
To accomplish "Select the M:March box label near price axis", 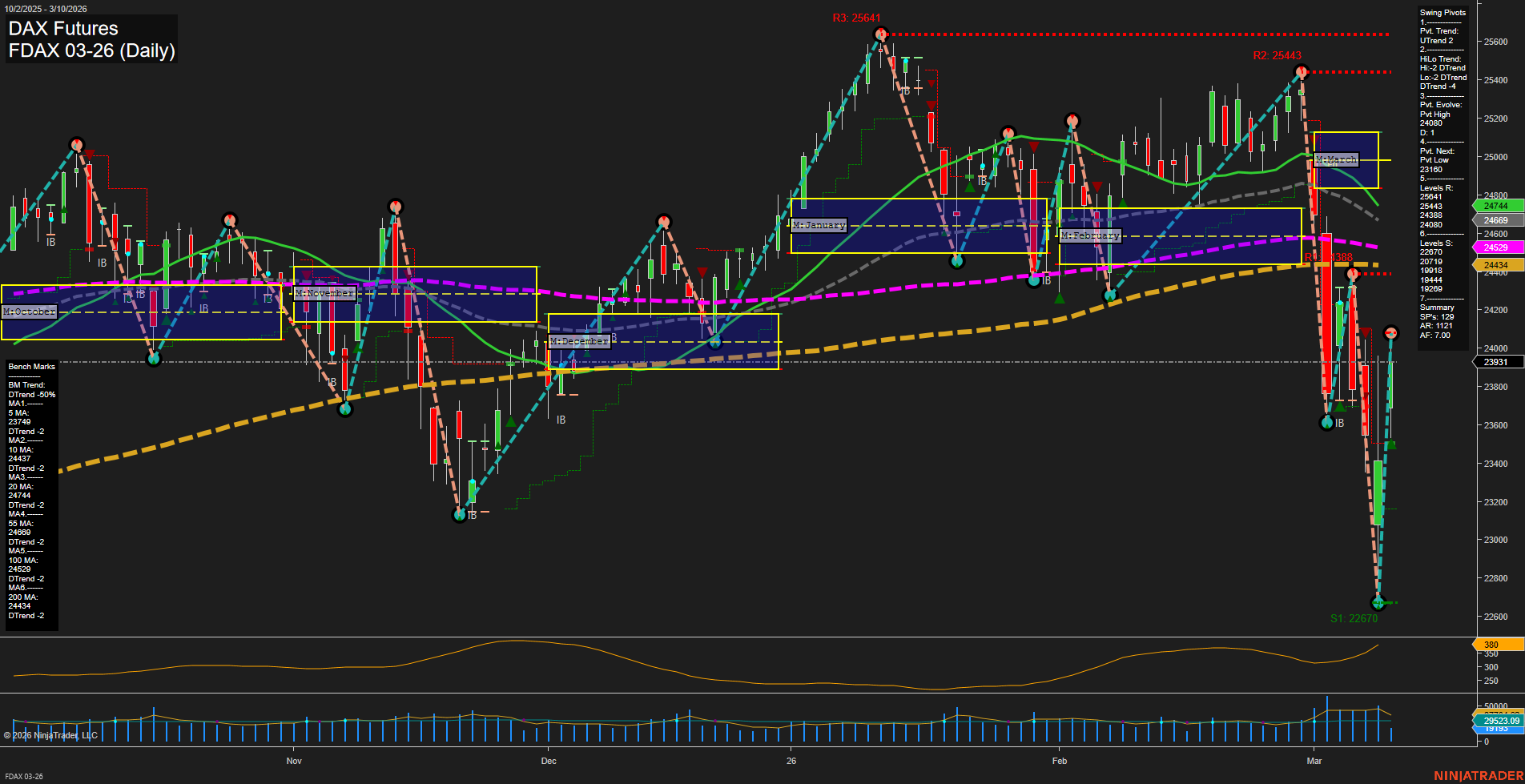I will click(x=1336, y=159).
